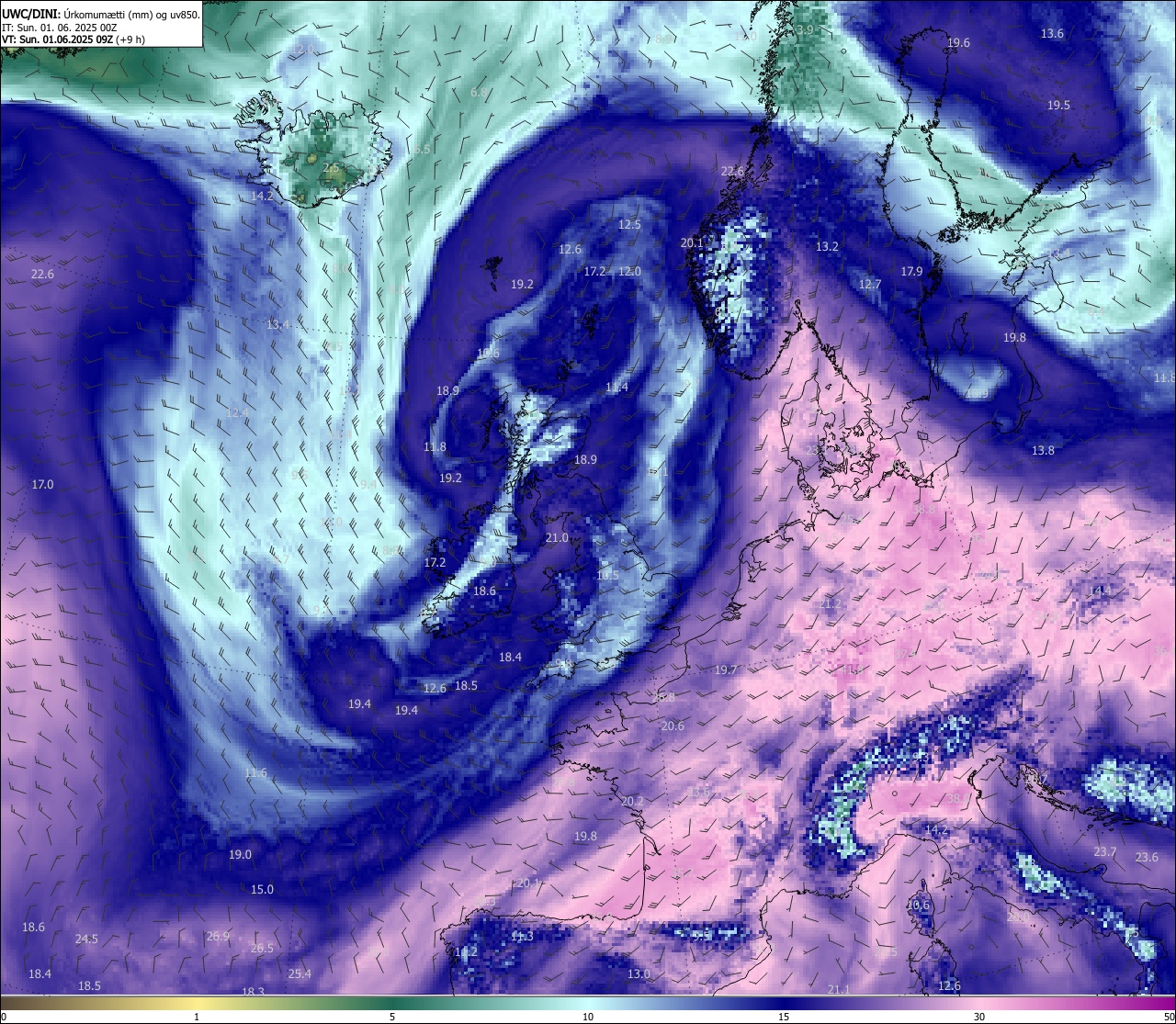Click the 12.7 value on the map
Screen dimensions: 1176x1024
coord(869,285)
